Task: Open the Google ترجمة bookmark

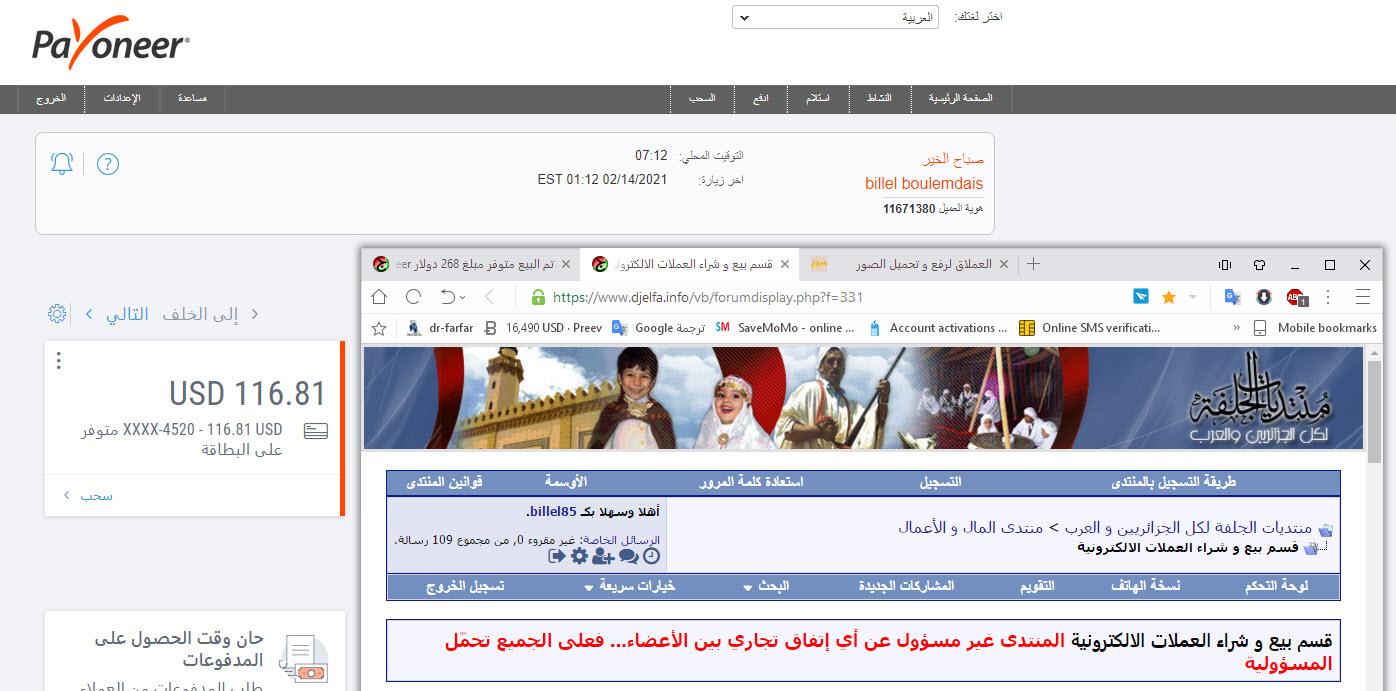Action: tap(659, 328)
